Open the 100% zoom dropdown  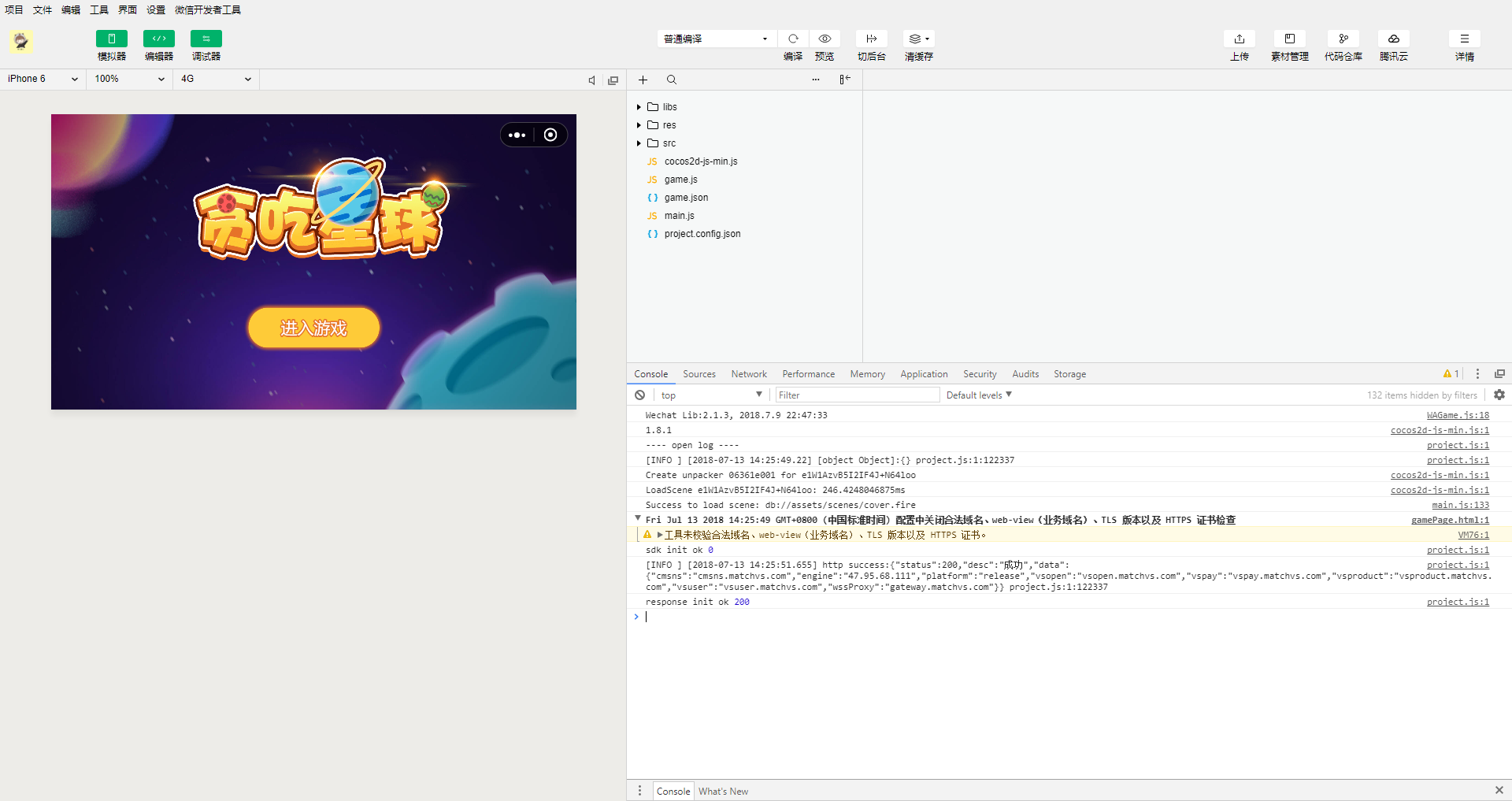click(129, 79)
